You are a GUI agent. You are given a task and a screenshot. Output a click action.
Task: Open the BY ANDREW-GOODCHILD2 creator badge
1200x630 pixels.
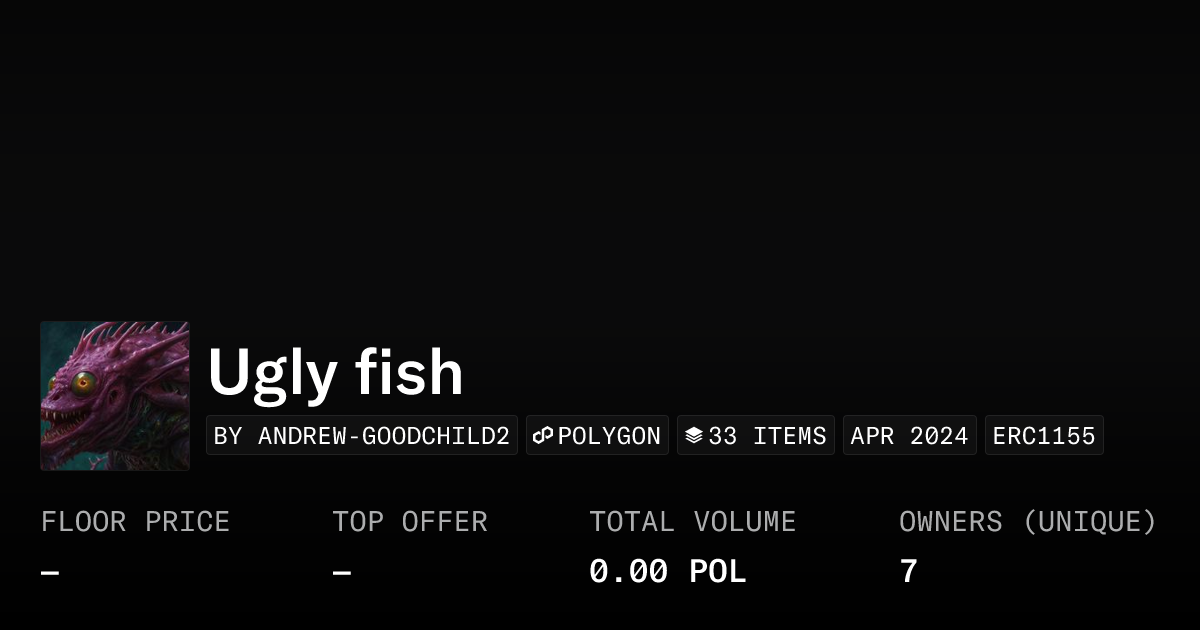pyautogui.click(x=362, y=436)
